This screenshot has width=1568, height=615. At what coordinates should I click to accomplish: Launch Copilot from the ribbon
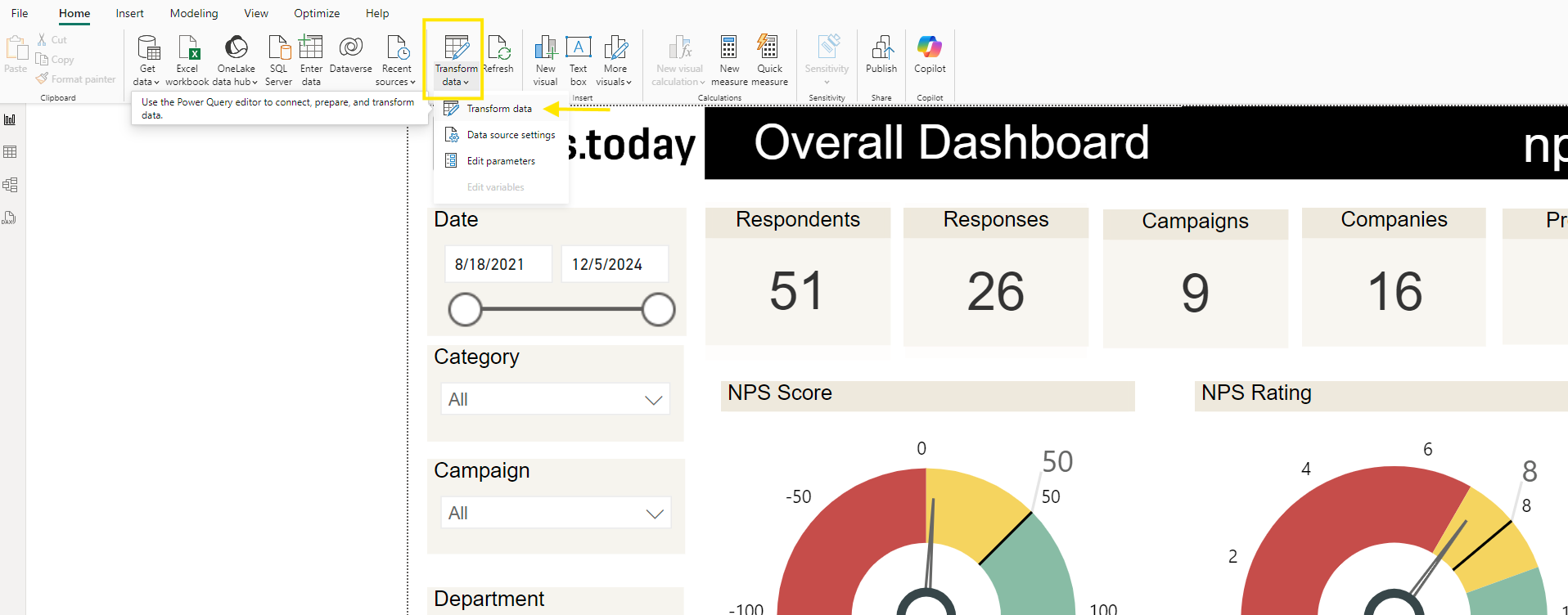tap(930, 49)
